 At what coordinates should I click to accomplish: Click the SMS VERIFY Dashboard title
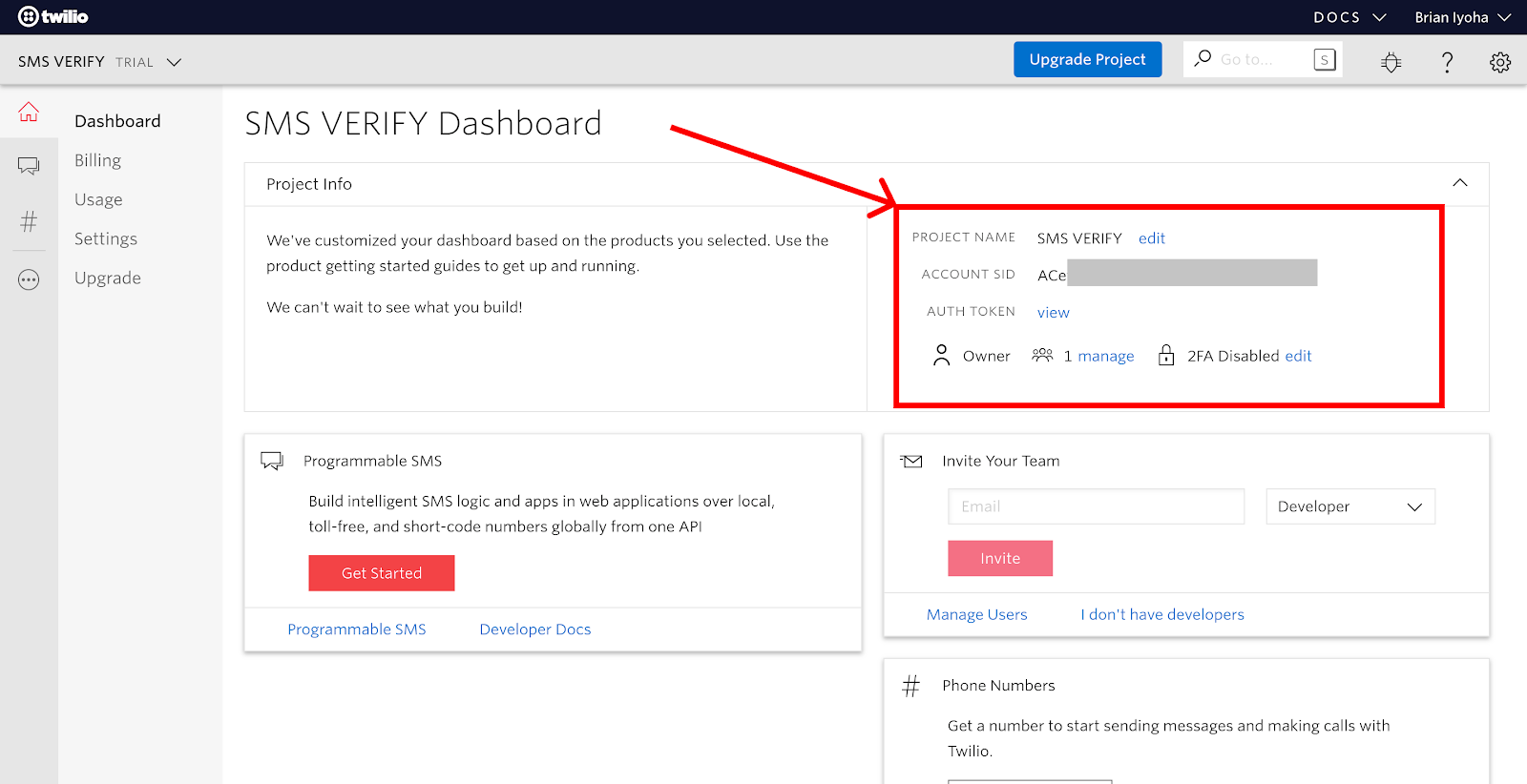point(423,123)
